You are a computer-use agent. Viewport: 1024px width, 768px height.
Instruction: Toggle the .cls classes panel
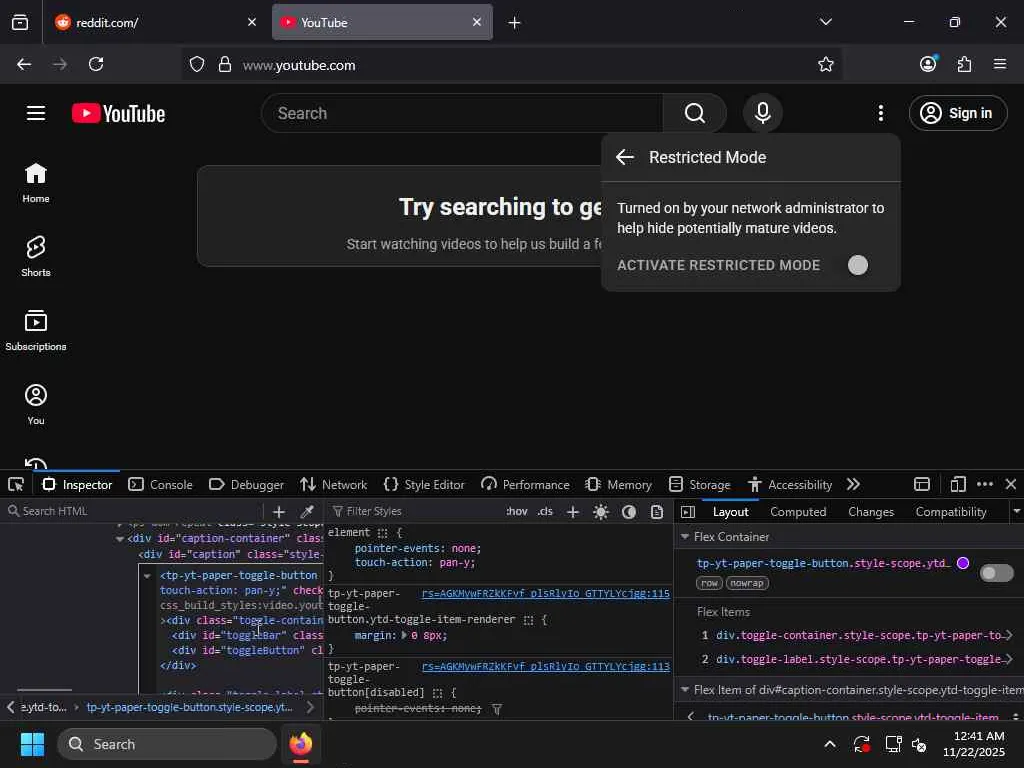click(x=545, y=511)
